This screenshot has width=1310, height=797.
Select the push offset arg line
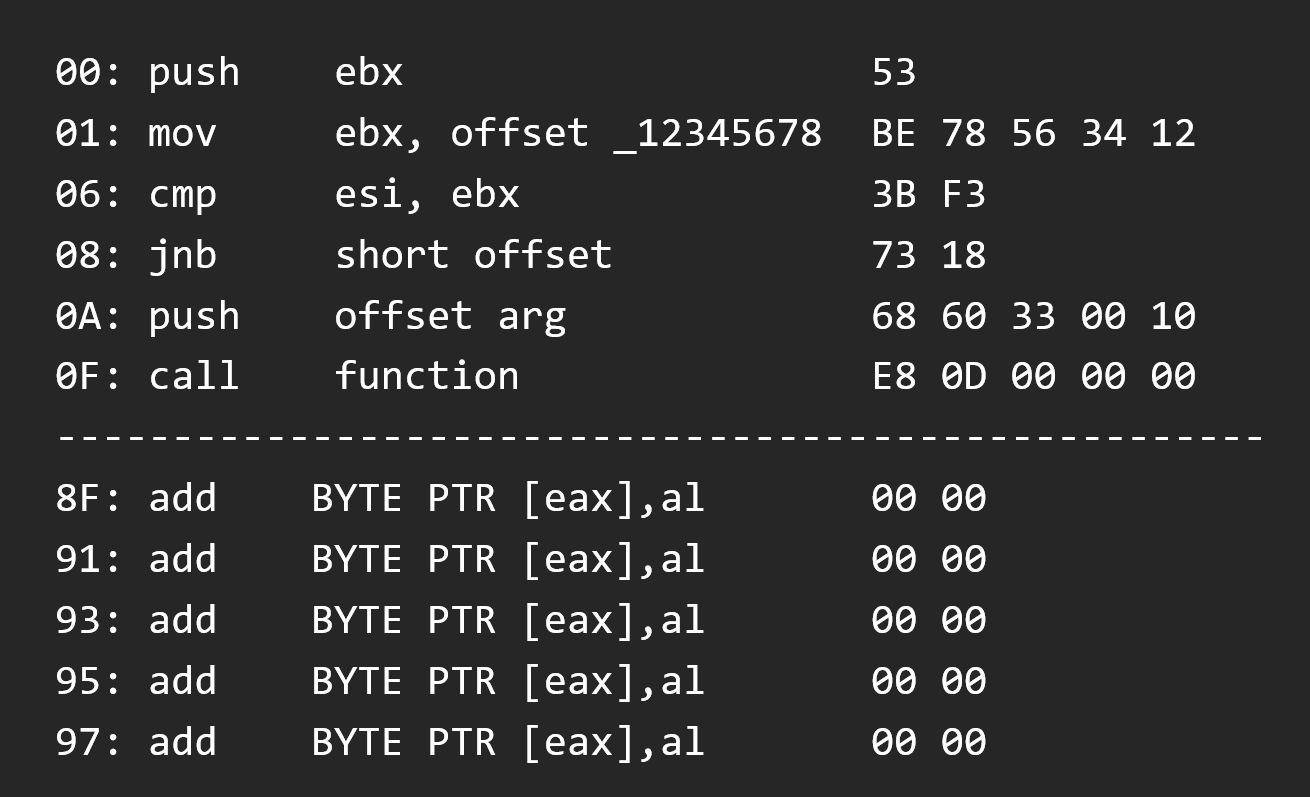click(x=626, y=316)
